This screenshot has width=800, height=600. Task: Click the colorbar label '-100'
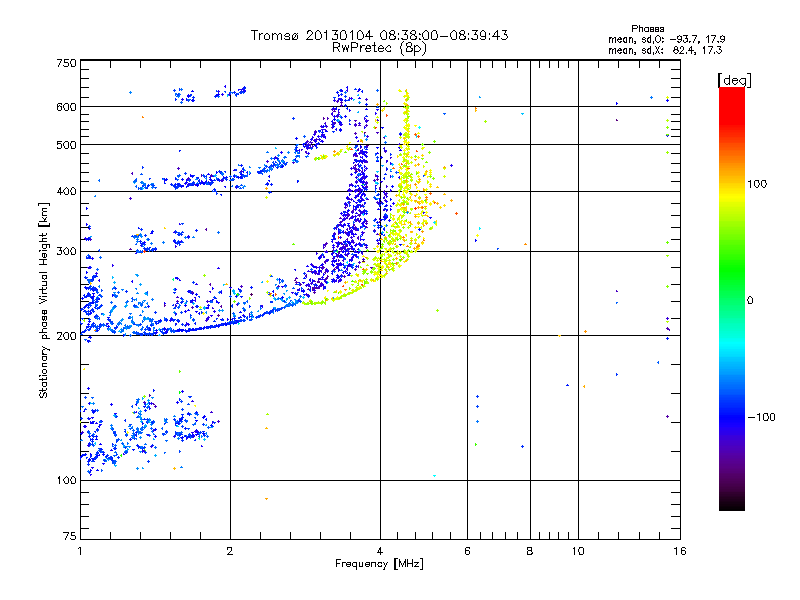[x=761, y=417]
